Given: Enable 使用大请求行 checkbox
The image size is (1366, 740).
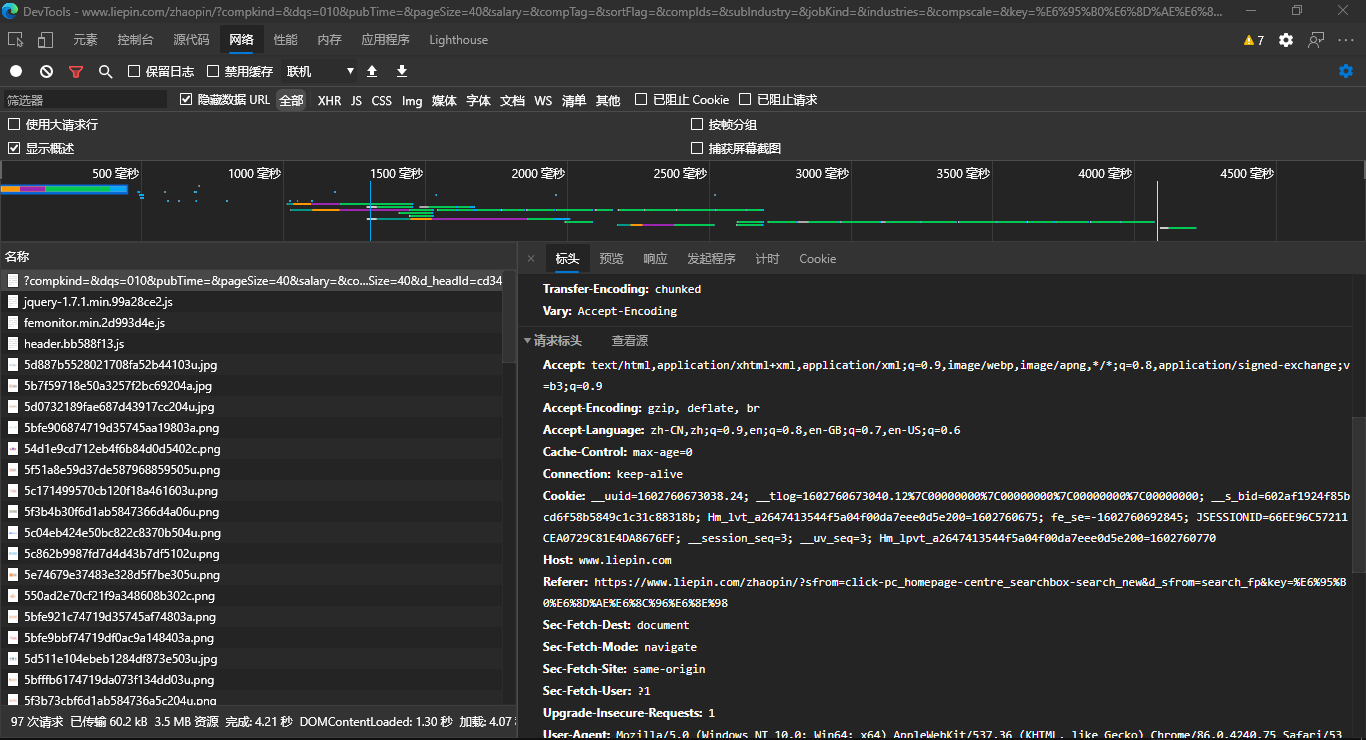Looking at the screenshot, I should [14, 124].
